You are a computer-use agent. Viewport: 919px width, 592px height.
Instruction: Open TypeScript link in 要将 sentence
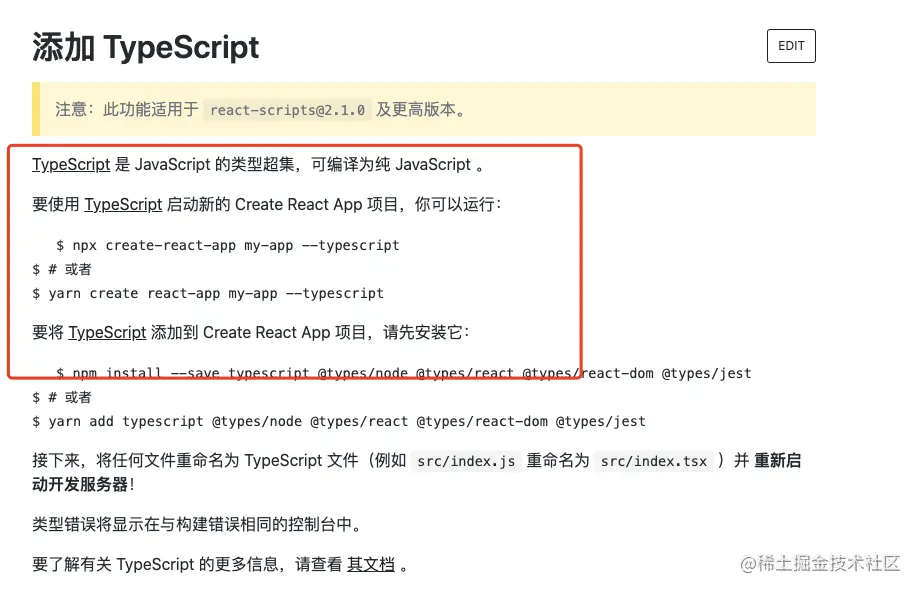point(107,332)
